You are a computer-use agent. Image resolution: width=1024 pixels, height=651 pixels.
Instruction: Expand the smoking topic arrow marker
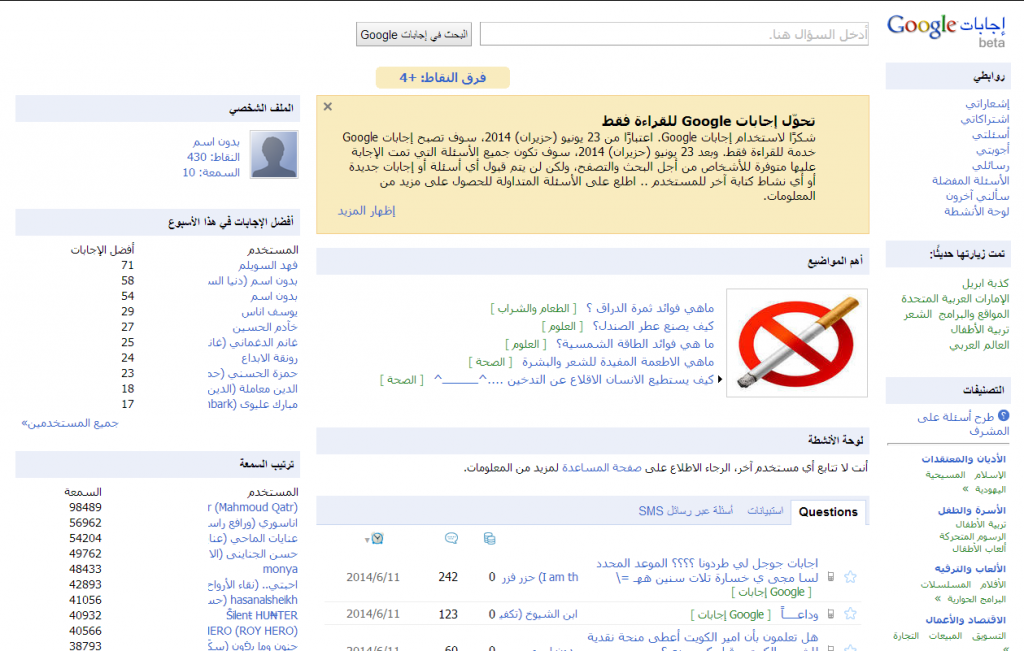click(x=720, y=379)
